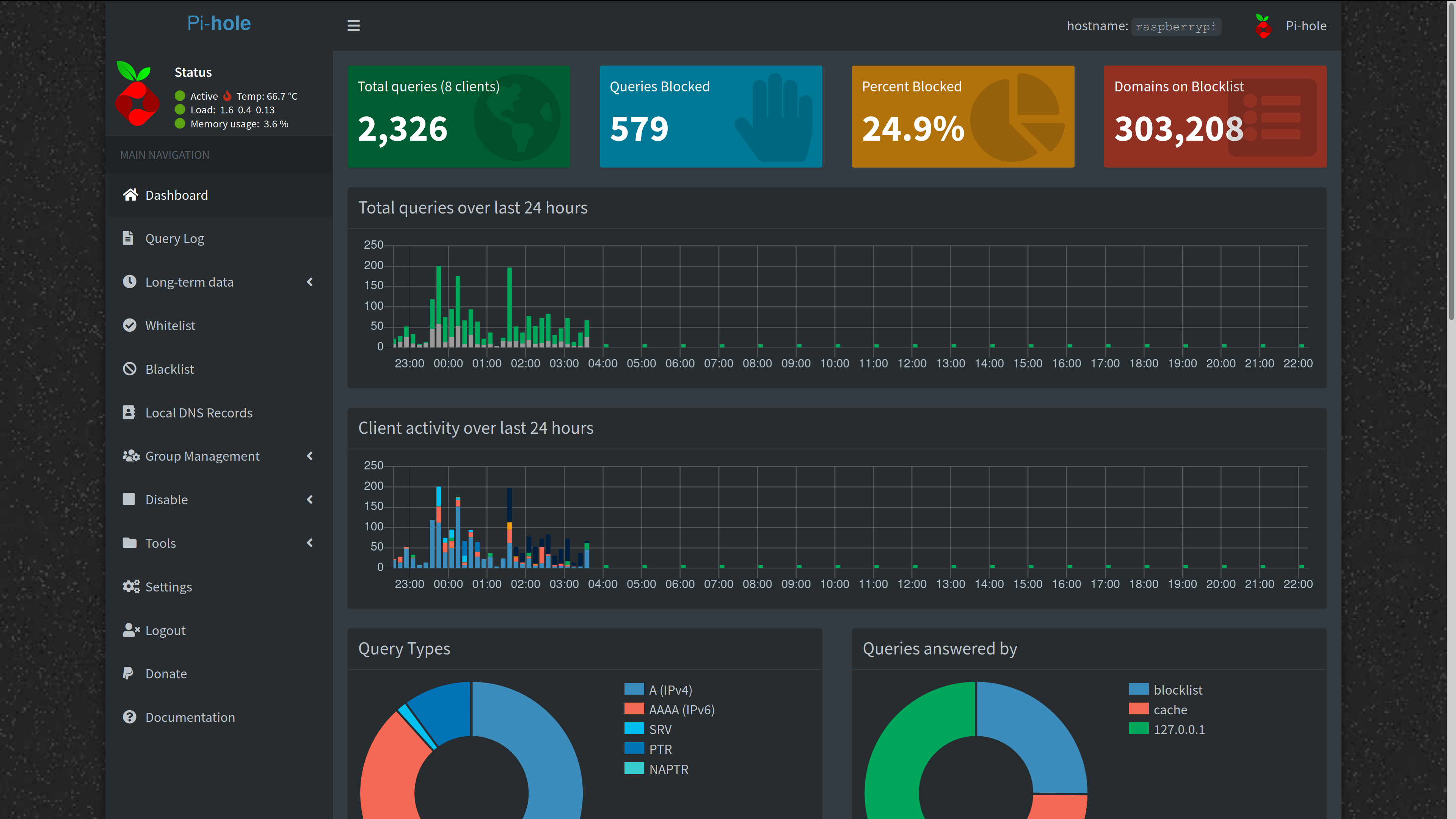This screenshot has height=819, width=1456.
Task: Expand the Group Management submenu chevron
Action: click(x=310, y=455)
